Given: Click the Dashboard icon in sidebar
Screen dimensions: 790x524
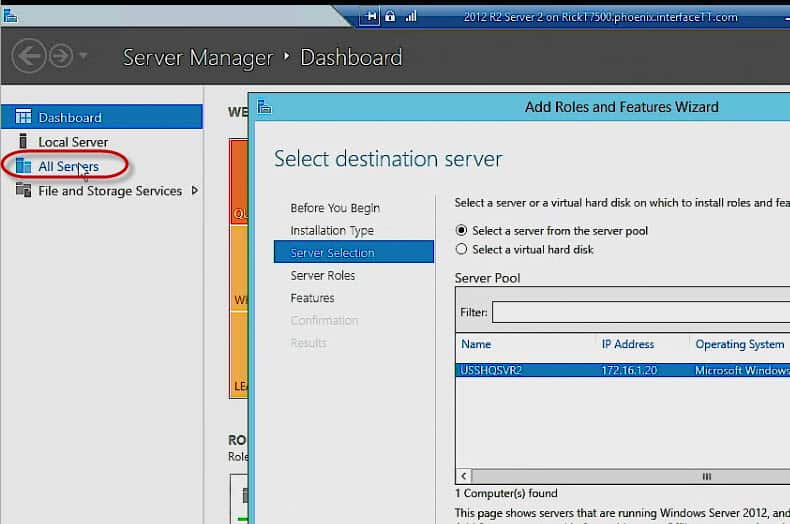Looking at the screenshot, I should (23, 117).
